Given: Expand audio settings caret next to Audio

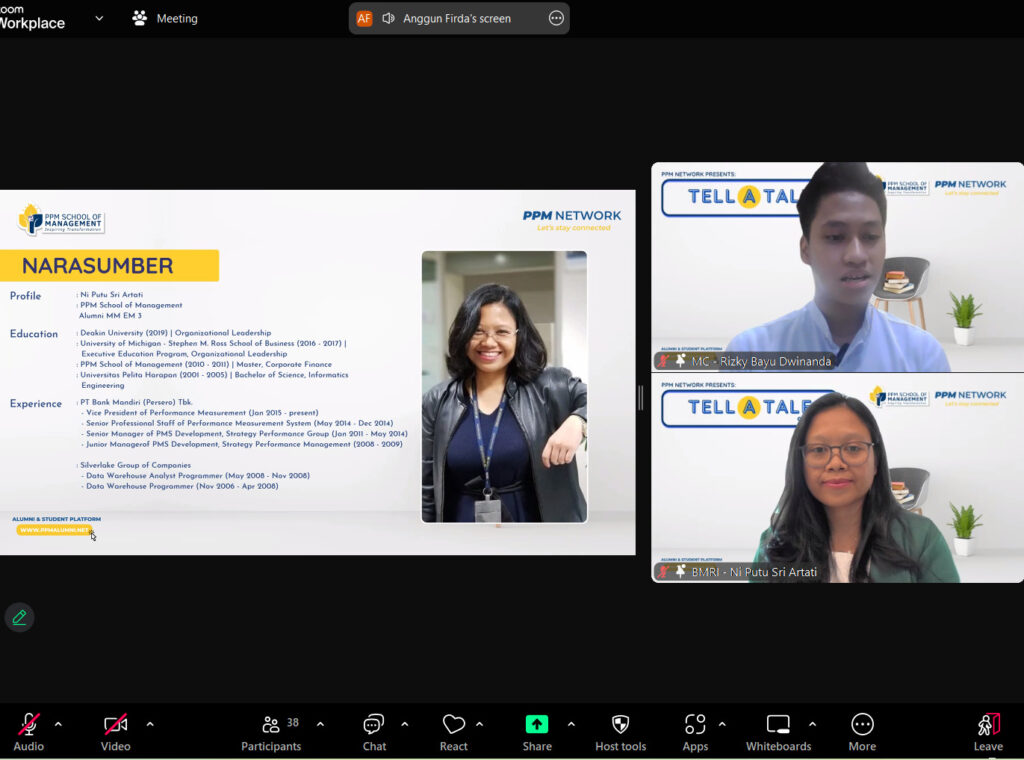Looking at the screenshot, I should [58, 724].
